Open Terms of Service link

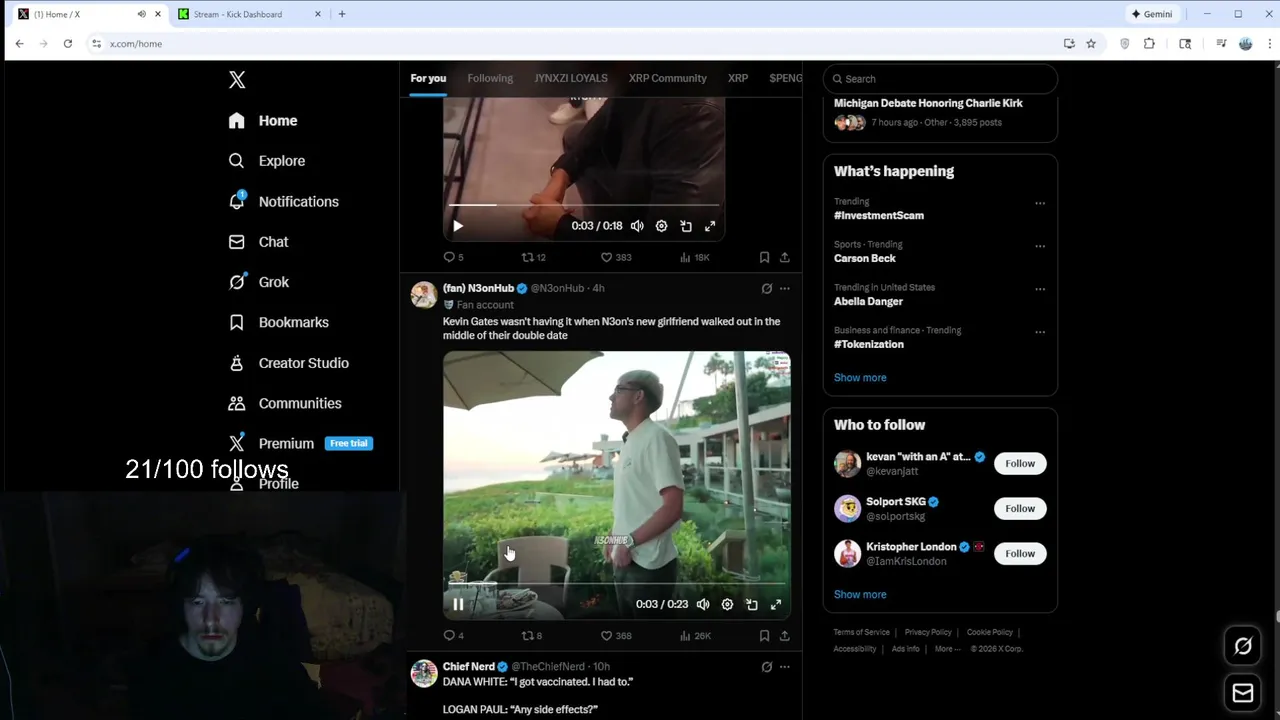pyautogui.click(x=861, y=632)
